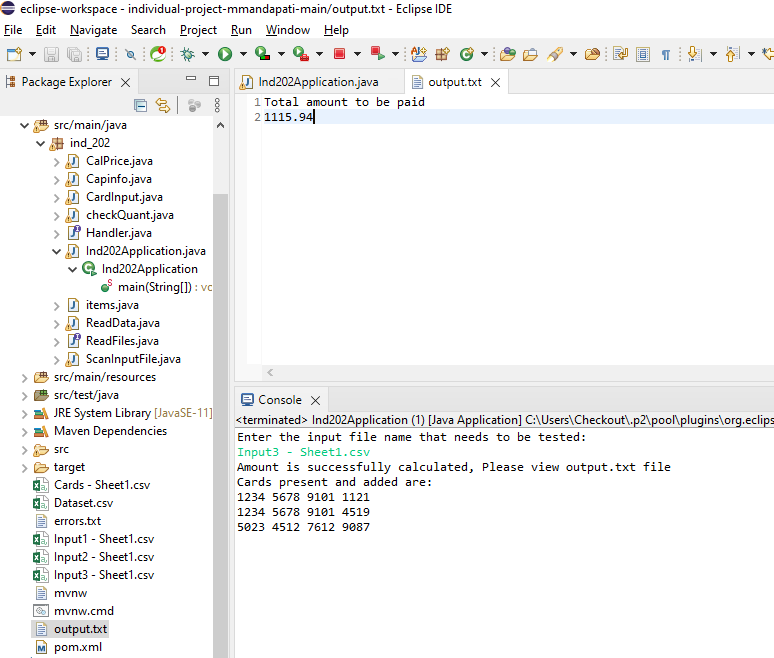
Task: Click the green Spring Boot notification icon
Action: (x=158, y=54)
